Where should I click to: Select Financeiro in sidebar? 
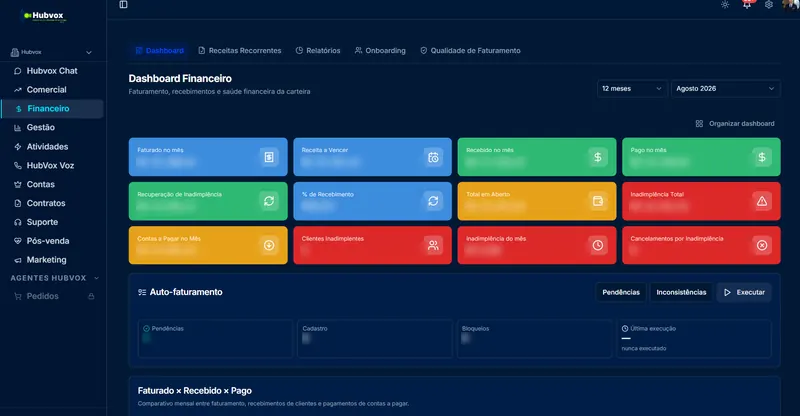[52, 109]
